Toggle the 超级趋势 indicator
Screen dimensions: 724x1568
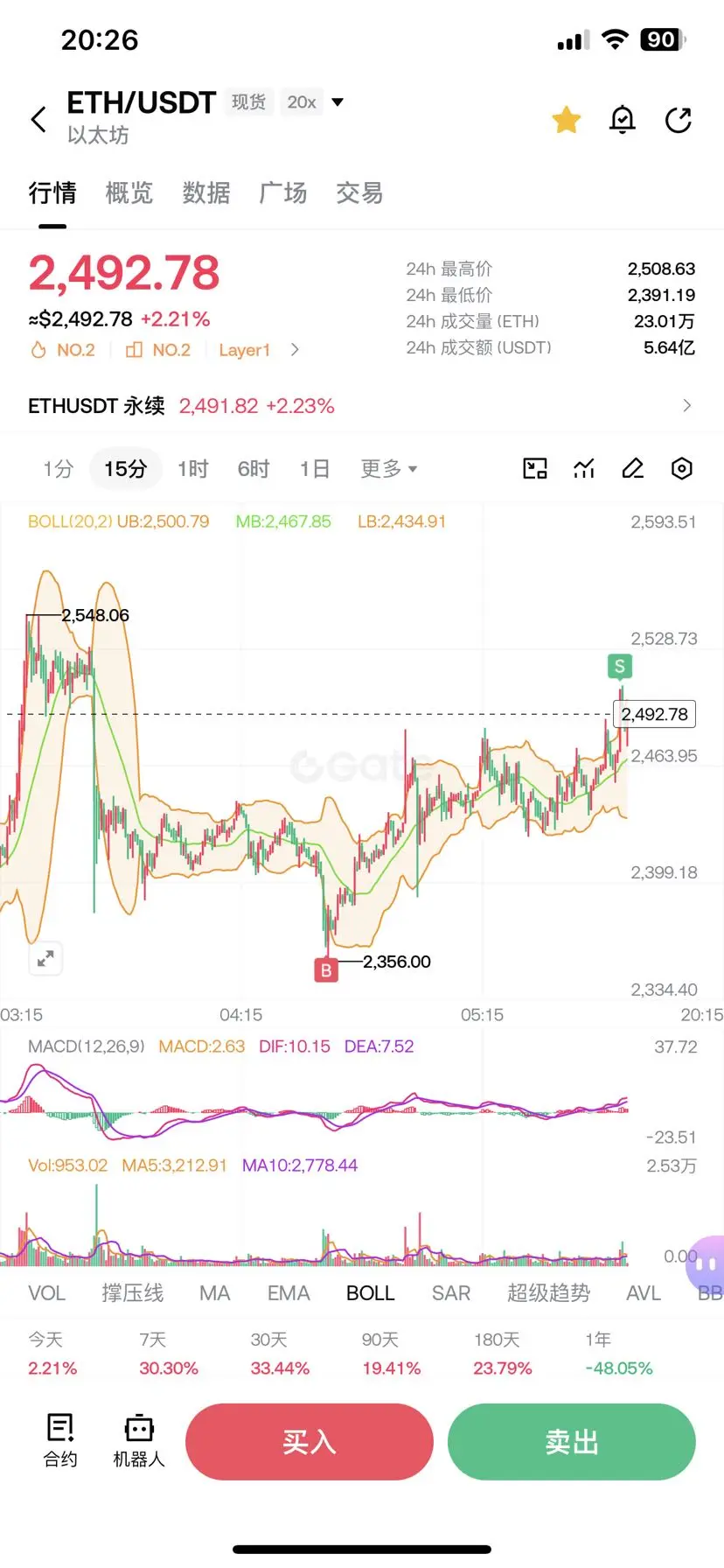(x=549, y=1293)
